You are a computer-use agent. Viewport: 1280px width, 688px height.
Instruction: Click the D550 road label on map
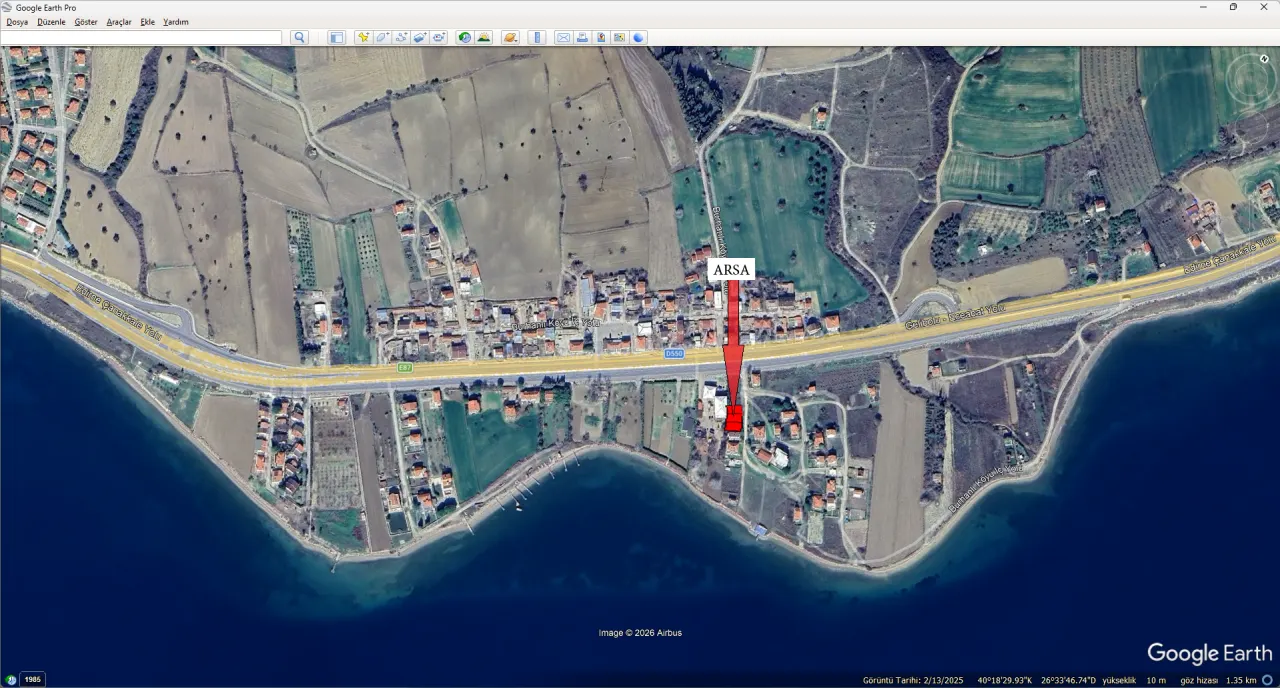tap(674, 354)
